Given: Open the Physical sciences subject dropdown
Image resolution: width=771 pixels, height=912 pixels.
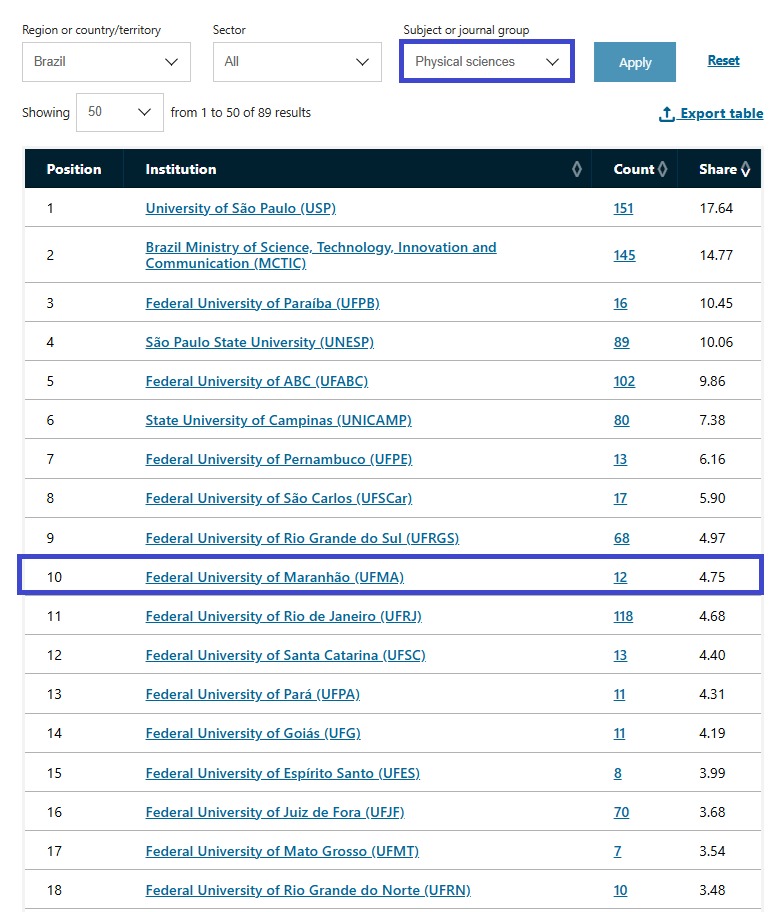Looking at the screenshot, I should point(486,62).
